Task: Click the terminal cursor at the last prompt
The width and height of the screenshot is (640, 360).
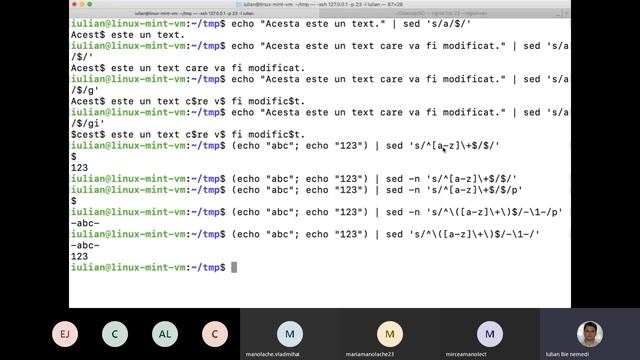Action: (234, 267)
